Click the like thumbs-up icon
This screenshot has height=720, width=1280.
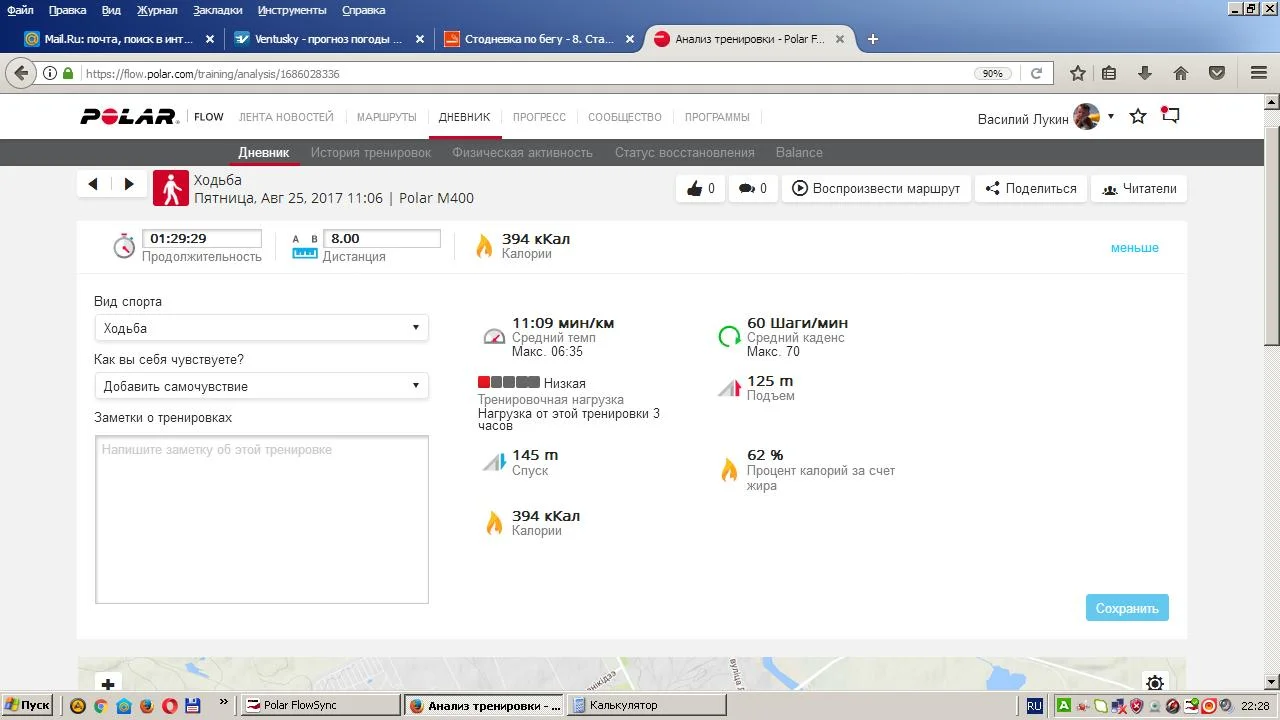tap(695, 189)
